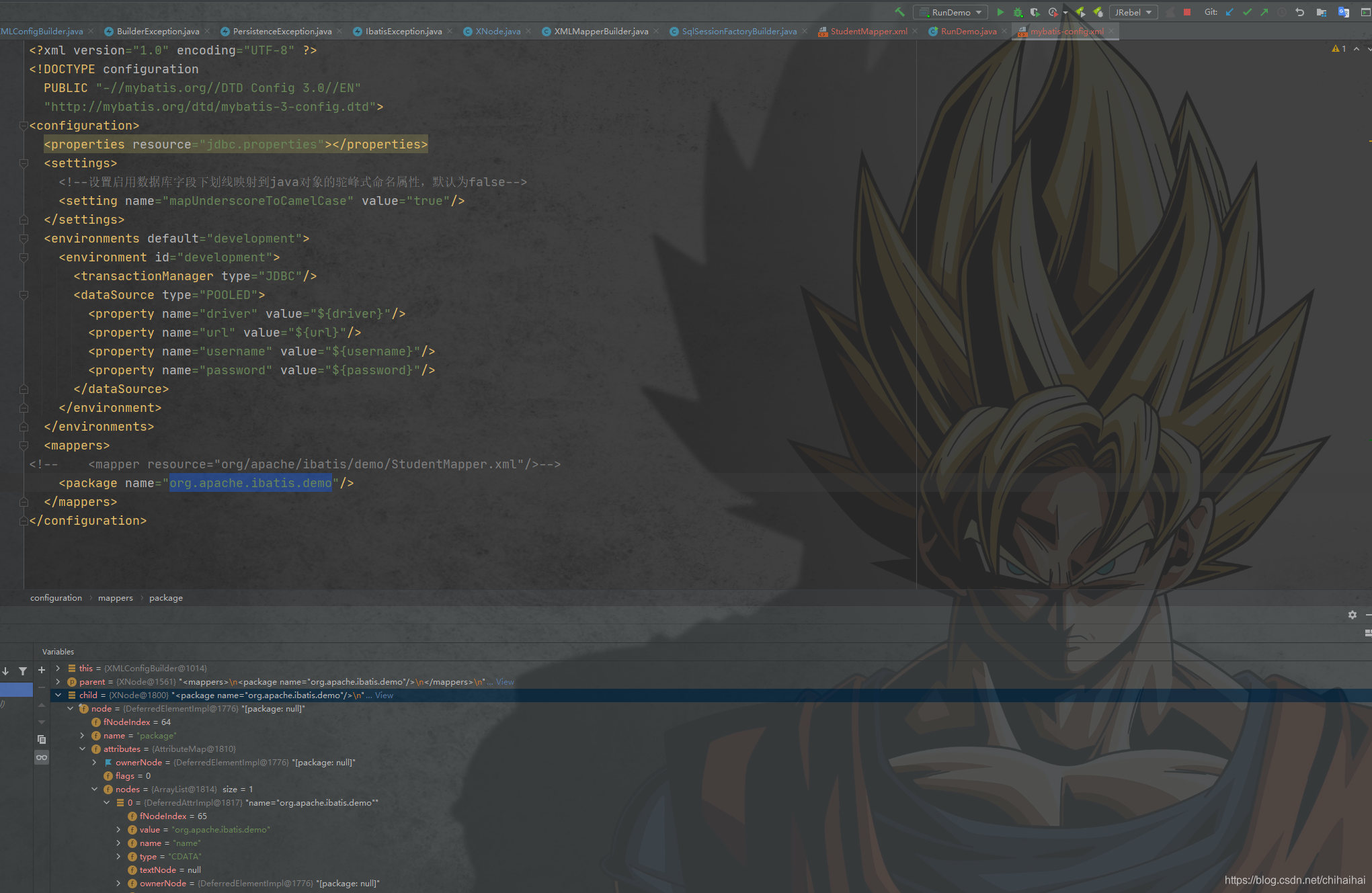
Task: Open the Project Structure folder icon
Action: click(1322, 12)
